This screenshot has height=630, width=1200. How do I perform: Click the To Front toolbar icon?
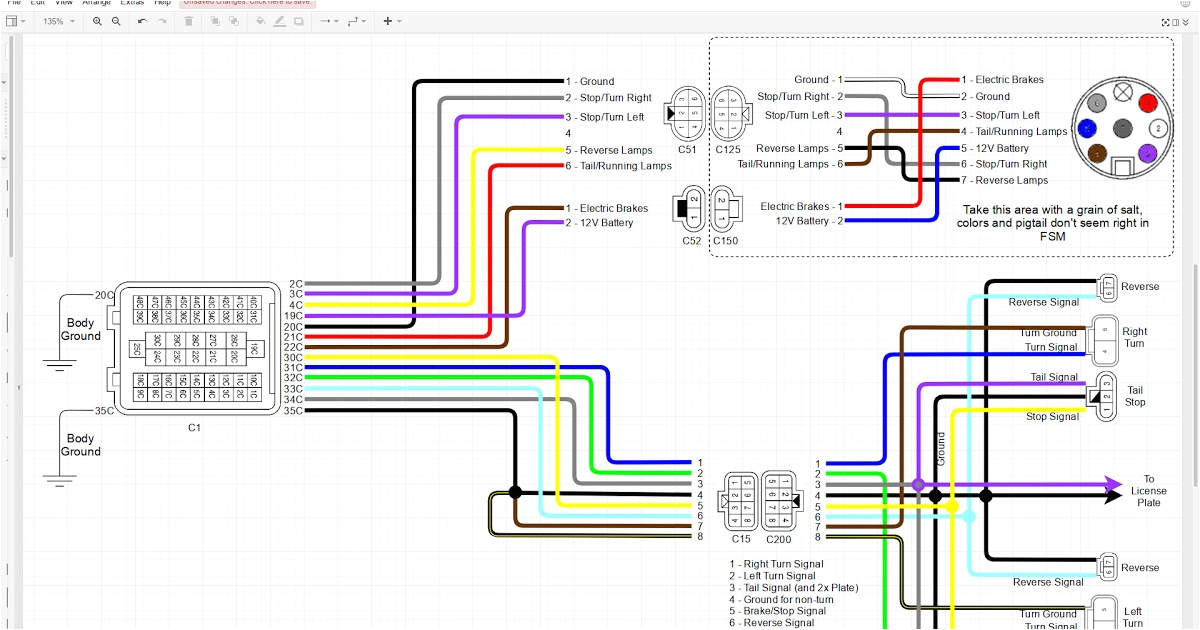pyautogui.click(x=215, y=20)
